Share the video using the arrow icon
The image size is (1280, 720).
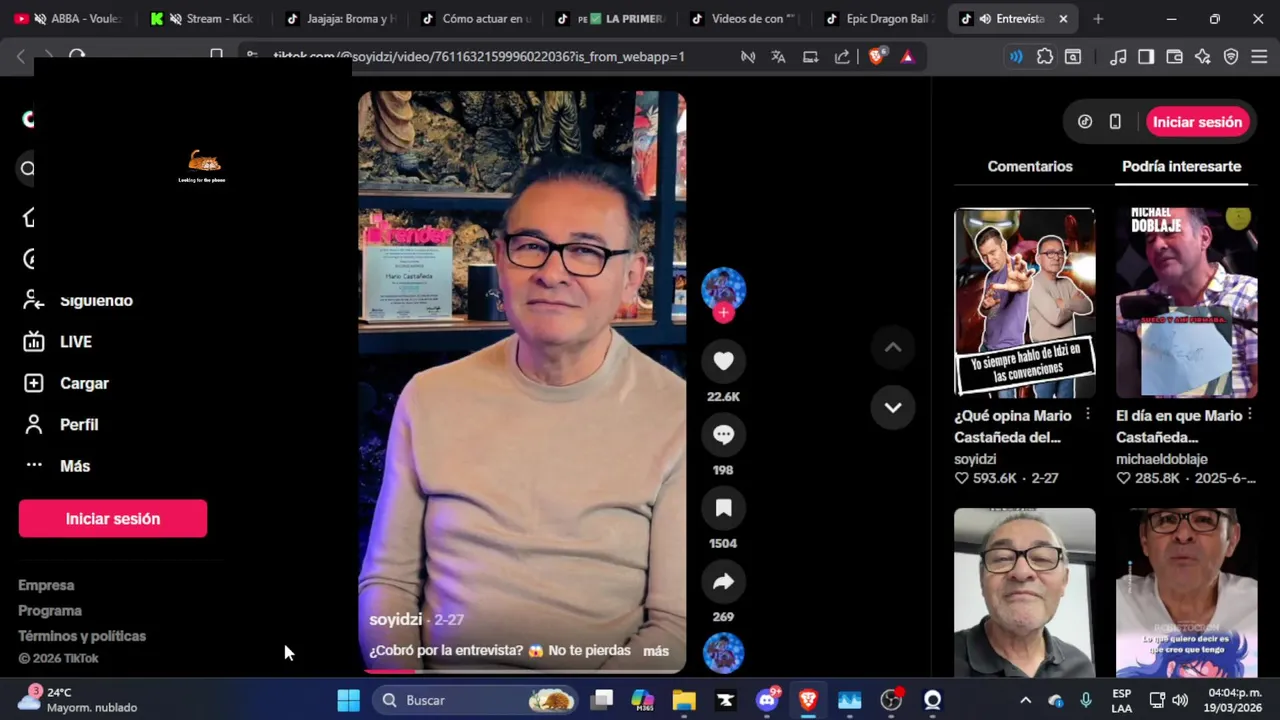click(723, 582)
